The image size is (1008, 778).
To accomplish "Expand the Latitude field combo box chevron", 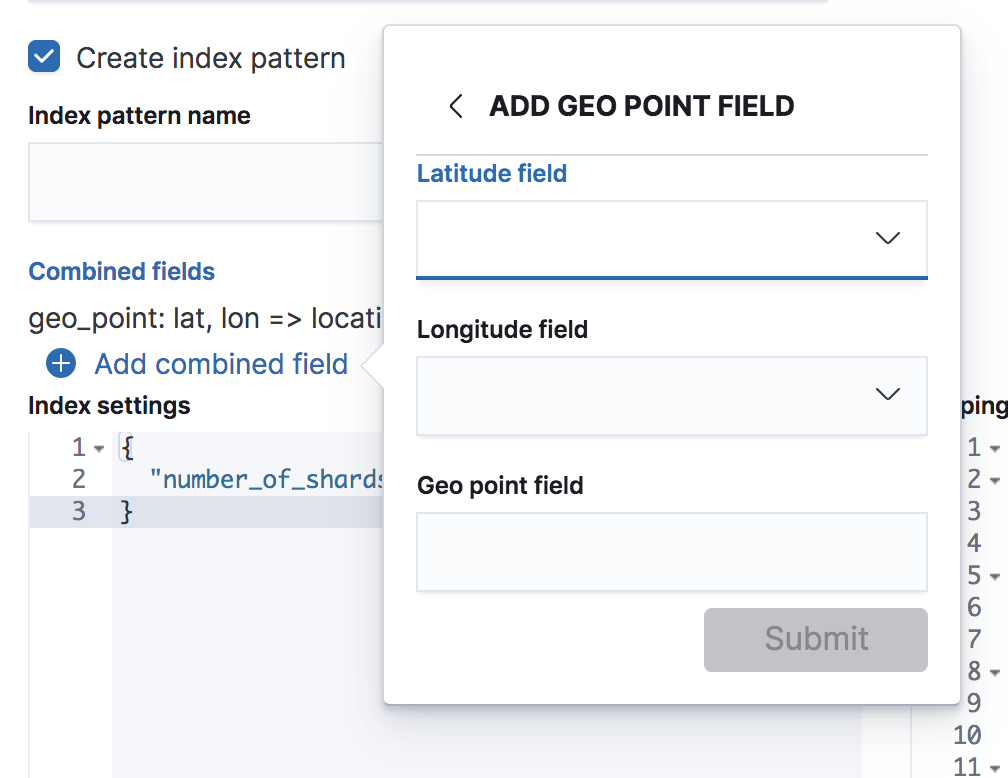I will 887,238.
